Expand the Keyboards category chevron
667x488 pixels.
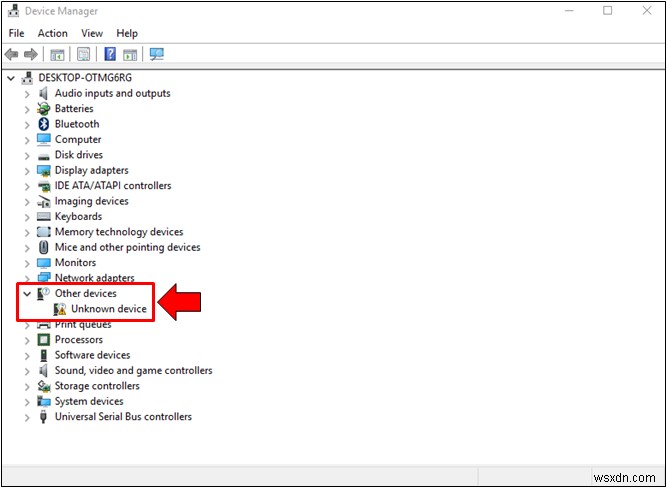(27, 217)
